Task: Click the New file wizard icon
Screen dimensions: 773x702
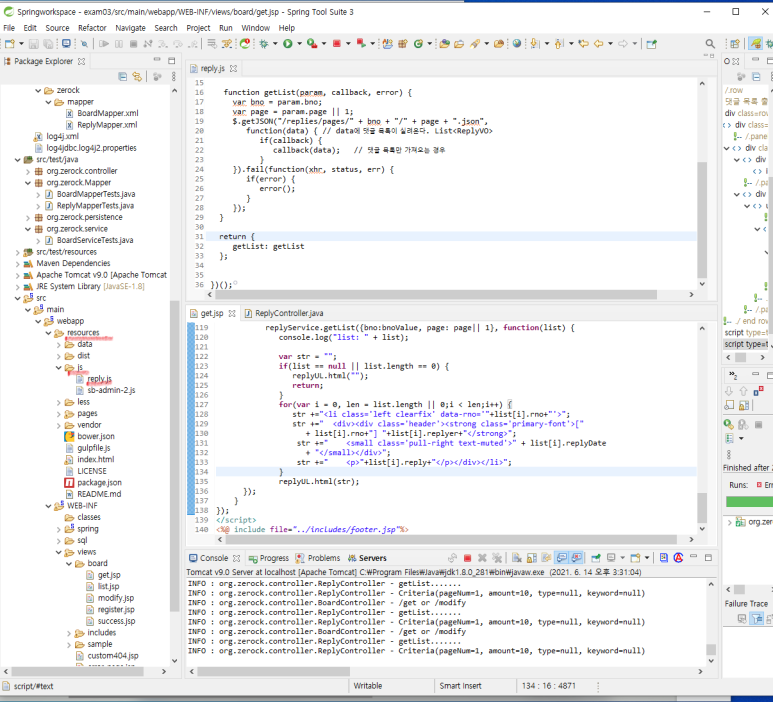Action: [9, 44]
